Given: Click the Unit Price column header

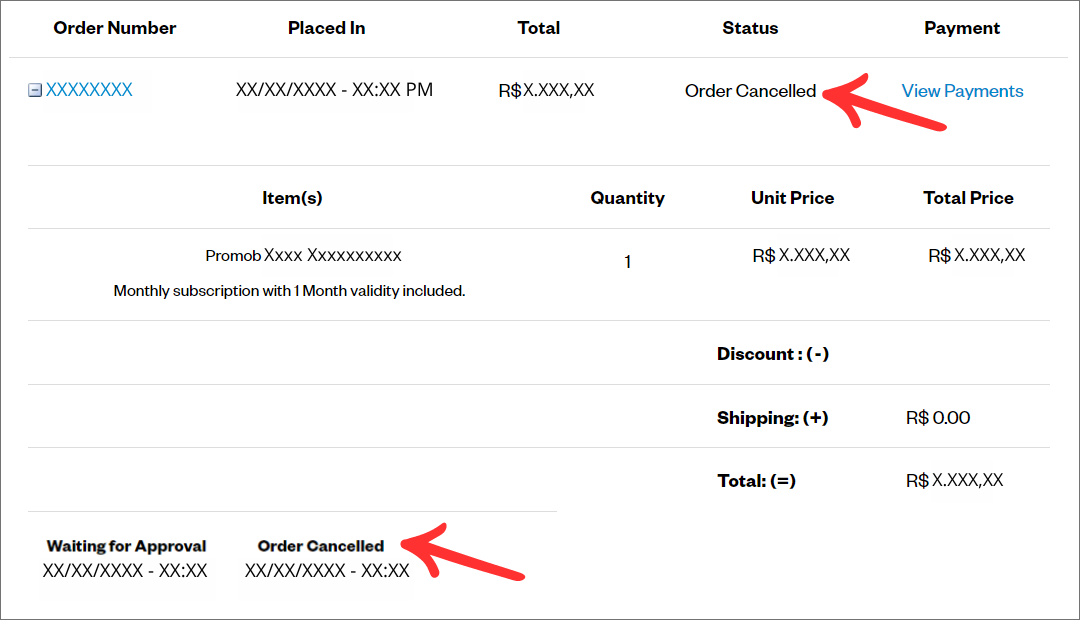Looking at the screenshot, I should click(792, 198).
